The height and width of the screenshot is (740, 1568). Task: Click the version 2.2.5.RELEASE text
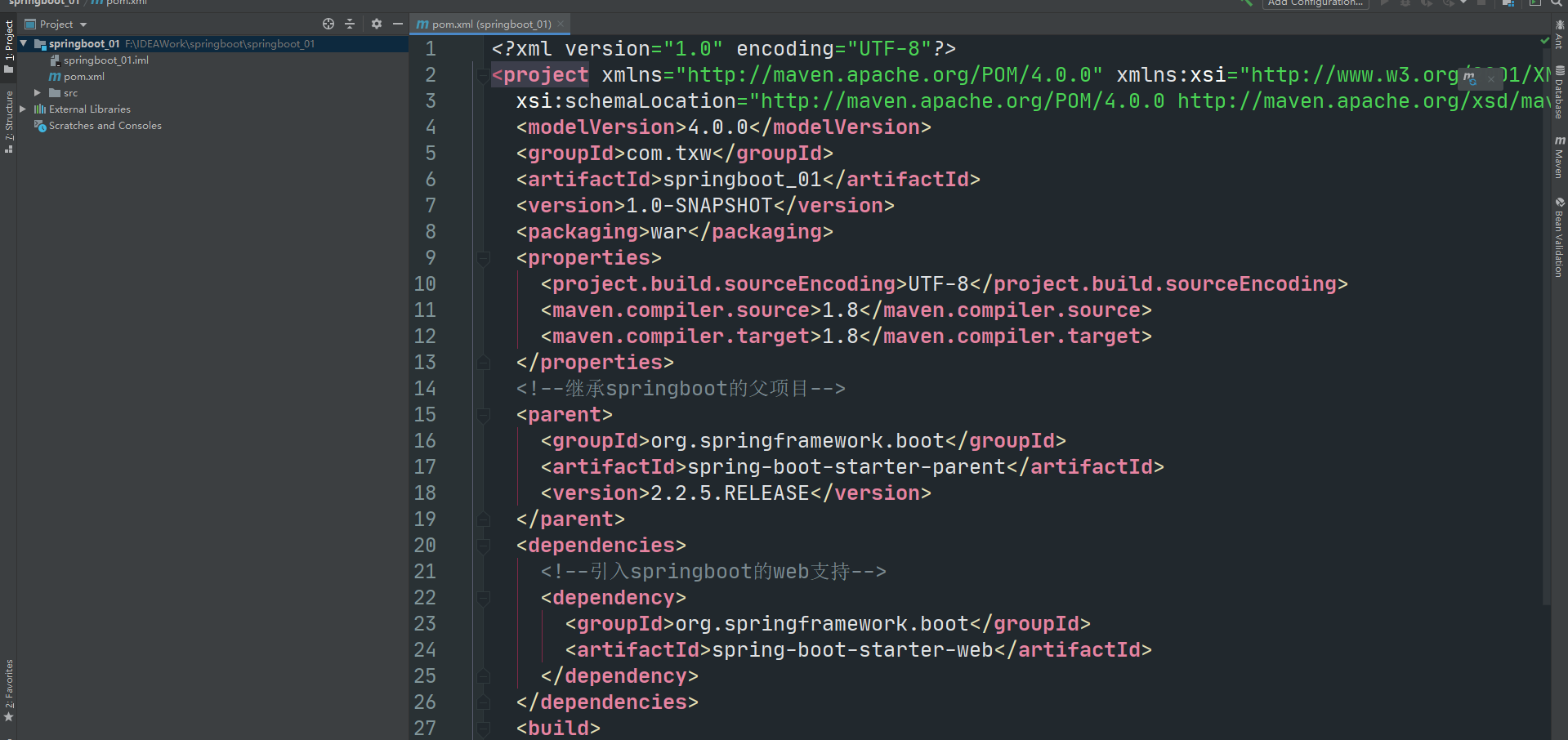[x=730, y=493]
